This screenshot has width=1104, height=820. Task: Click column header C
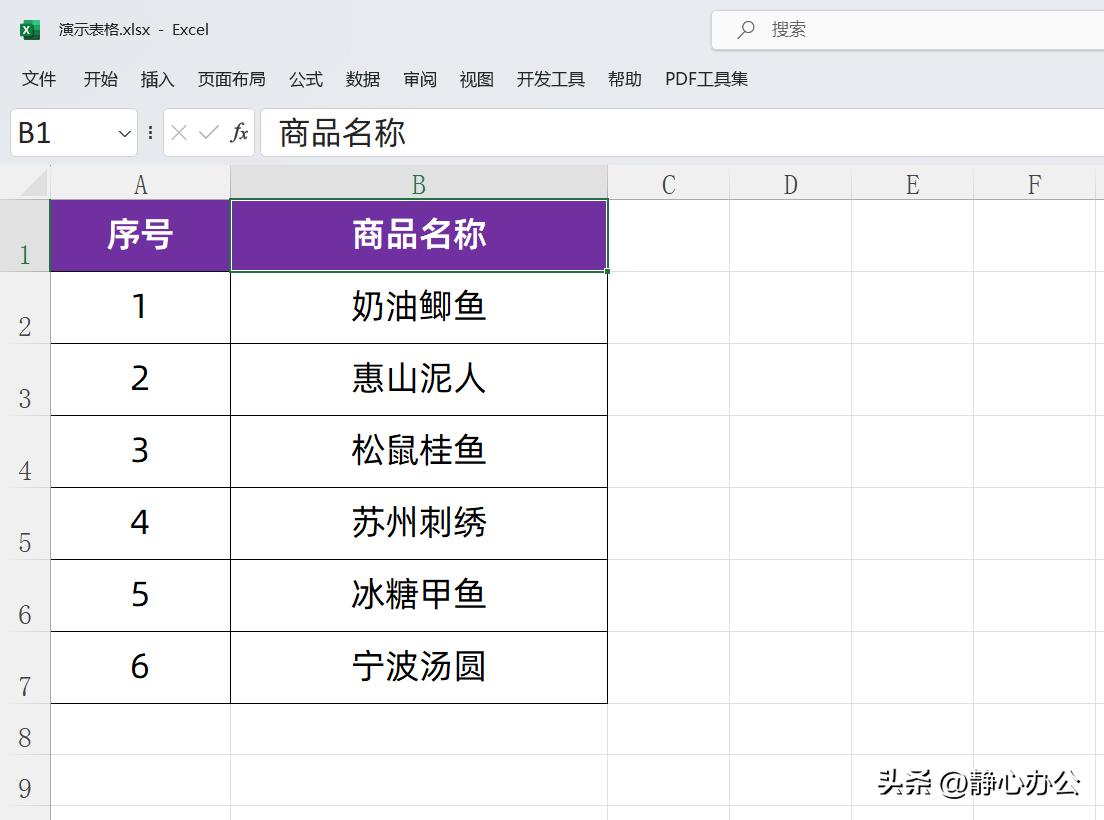coord(668,183)
